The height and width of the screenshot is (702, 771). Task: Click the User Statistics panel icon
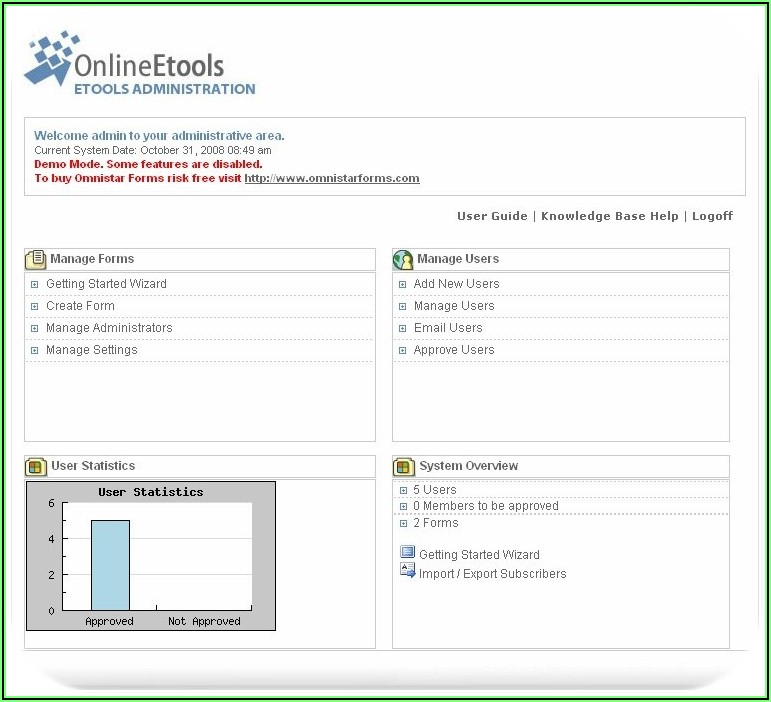[37, 466]
